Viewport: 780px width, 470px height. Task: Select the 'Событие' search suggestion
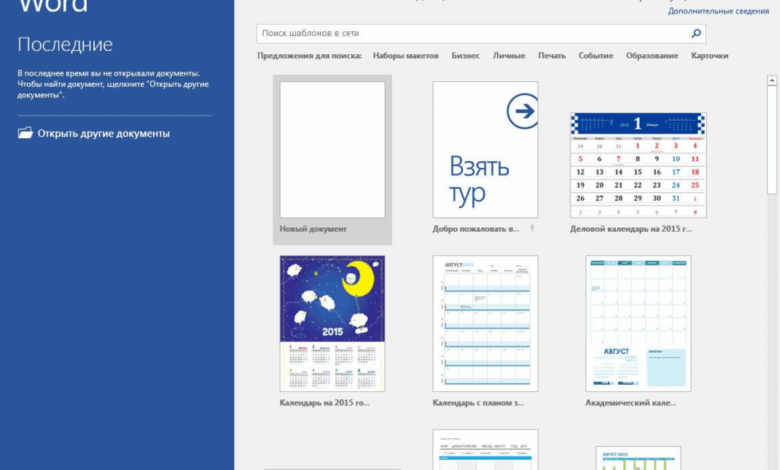[596, 56]
